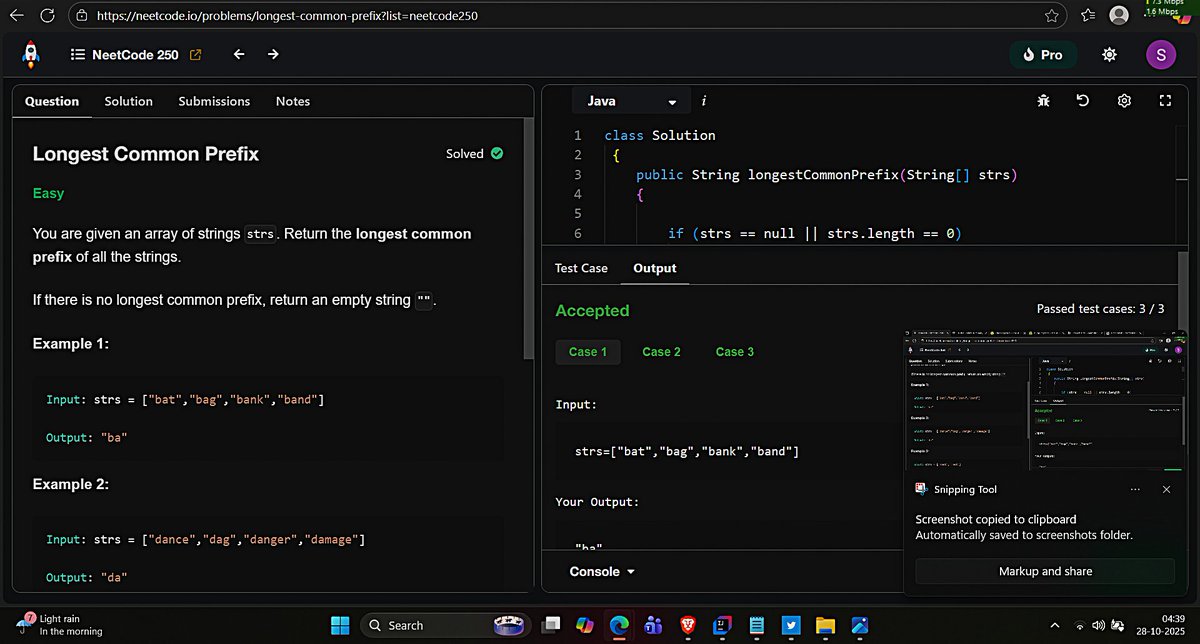Open the Pro subscription button

click(x=1043, y=55)
